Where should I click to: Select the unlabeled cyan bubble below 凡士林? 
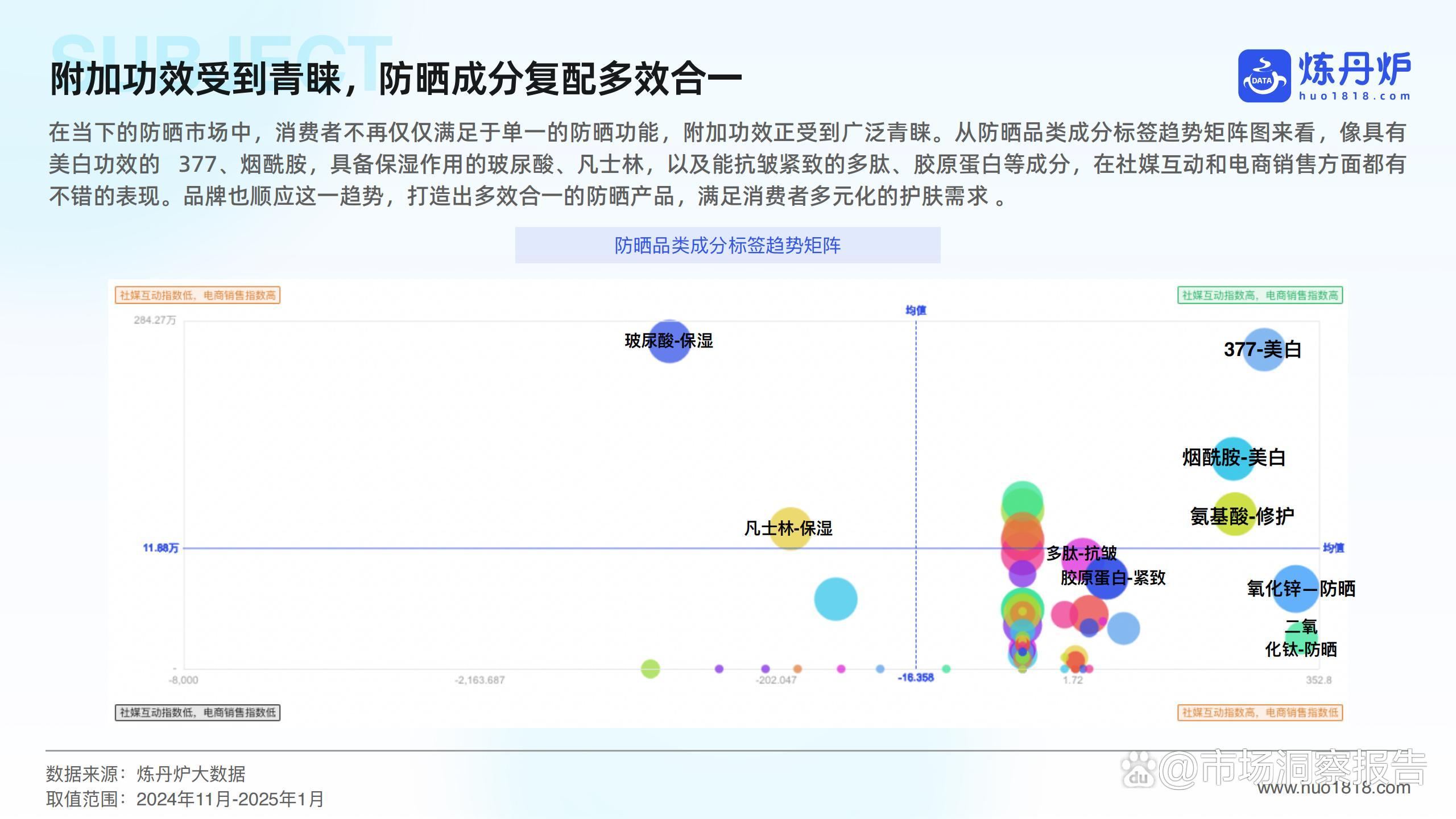click(x=835, y=599)
